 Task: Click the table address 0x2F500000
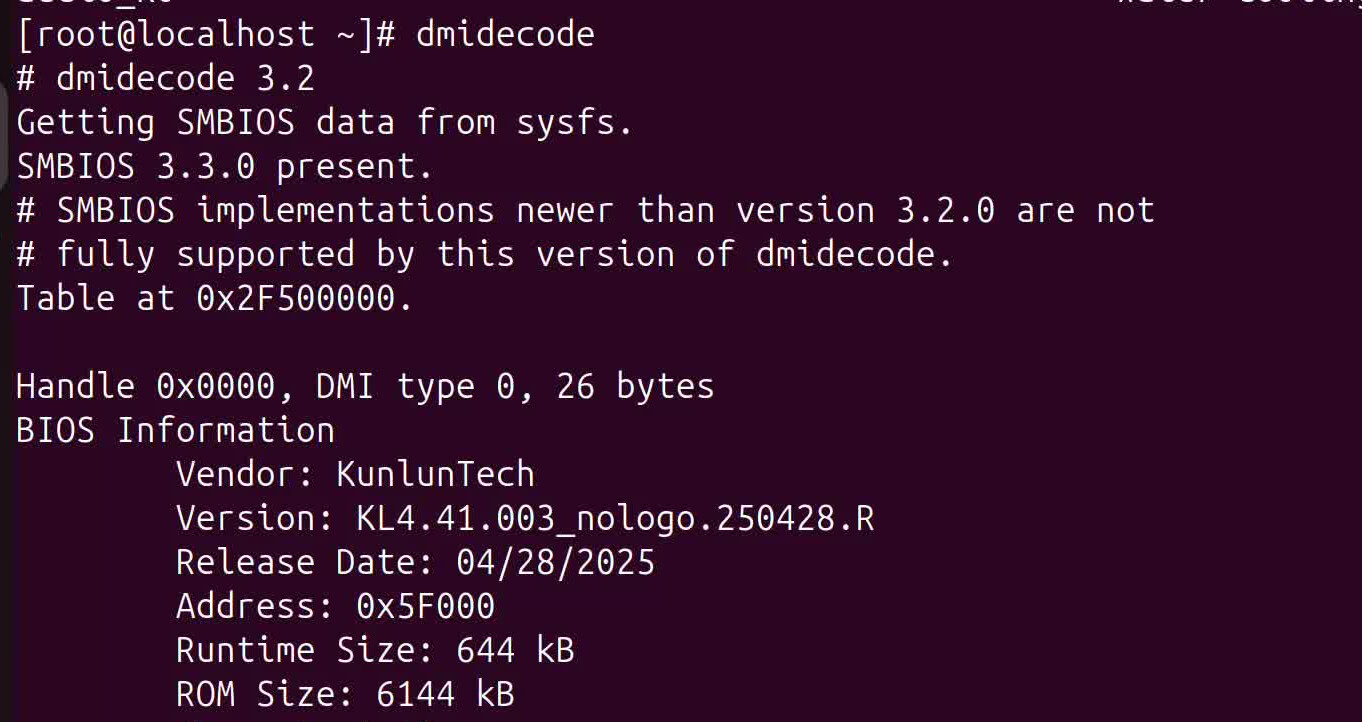304,298
